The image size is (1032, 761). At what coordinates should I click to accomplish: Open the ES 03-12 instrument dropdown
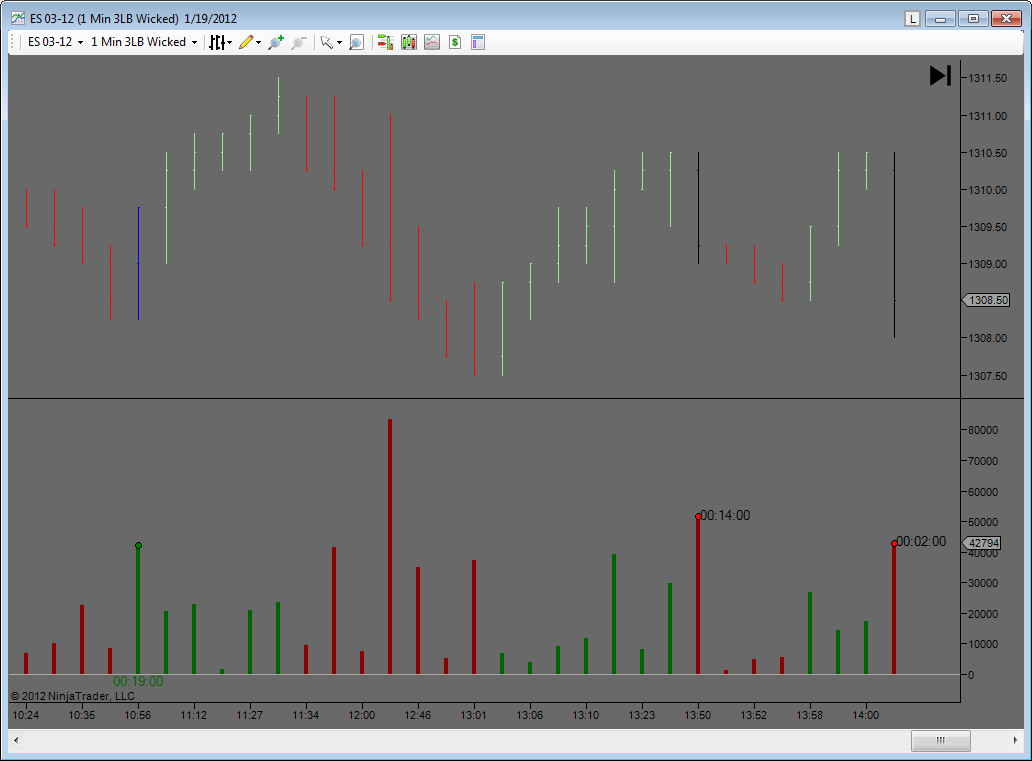coord(55,42)
